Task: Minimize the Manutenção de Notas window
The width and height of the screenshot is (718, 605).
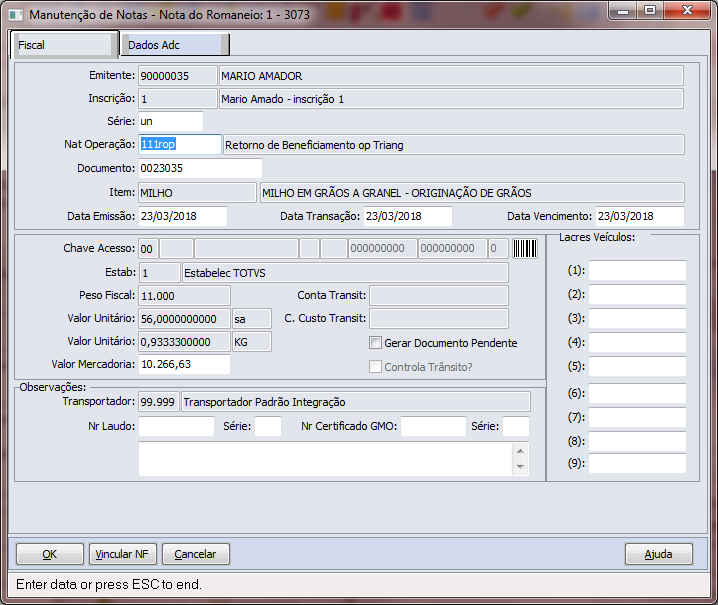Action: click(x=623, y=11)
